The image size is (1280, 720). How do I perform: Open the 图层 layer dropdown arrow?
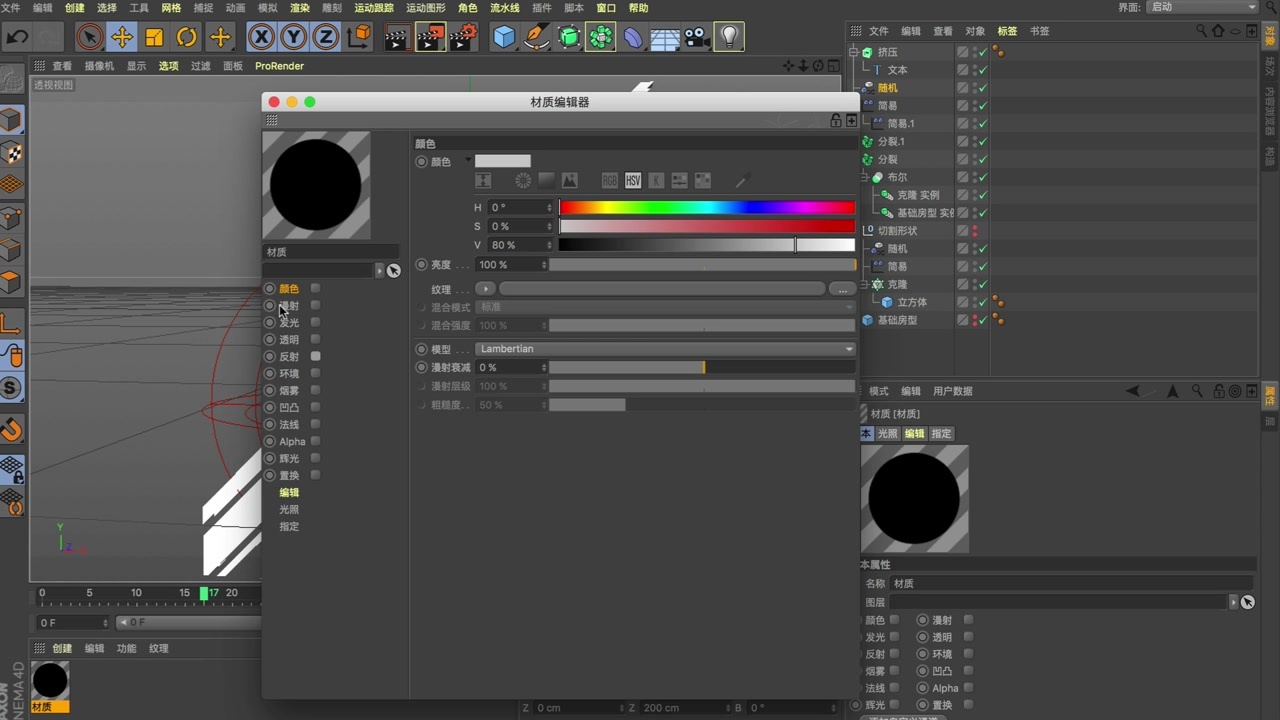pyautogui.click(x=1233, y=602)
